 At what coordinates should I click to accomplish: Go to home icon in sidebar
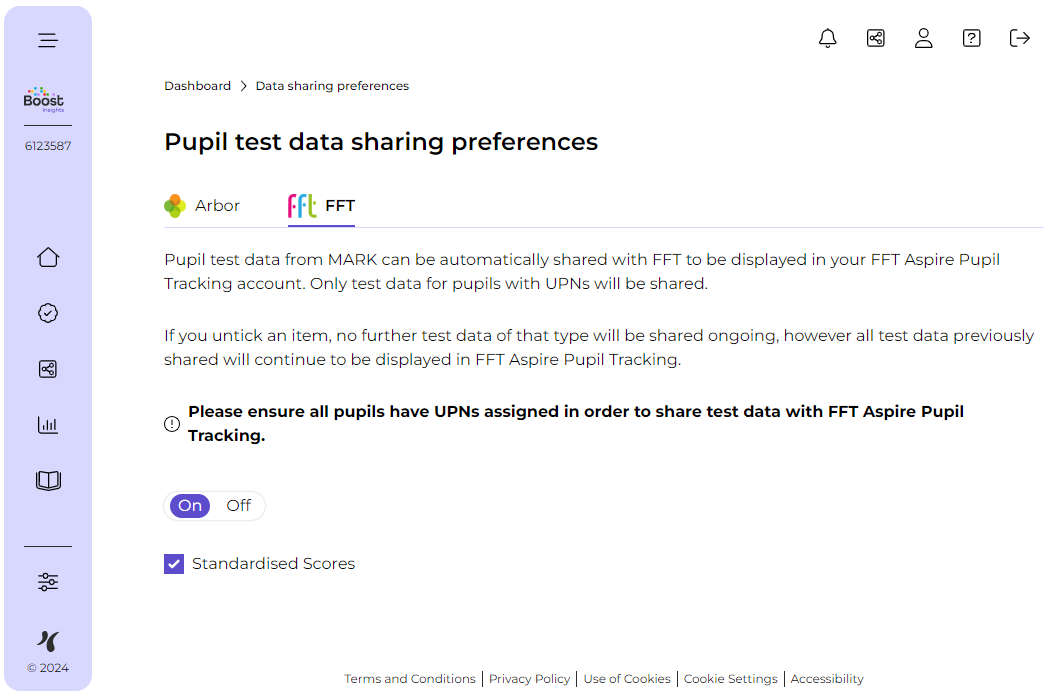tap(48, 257)
